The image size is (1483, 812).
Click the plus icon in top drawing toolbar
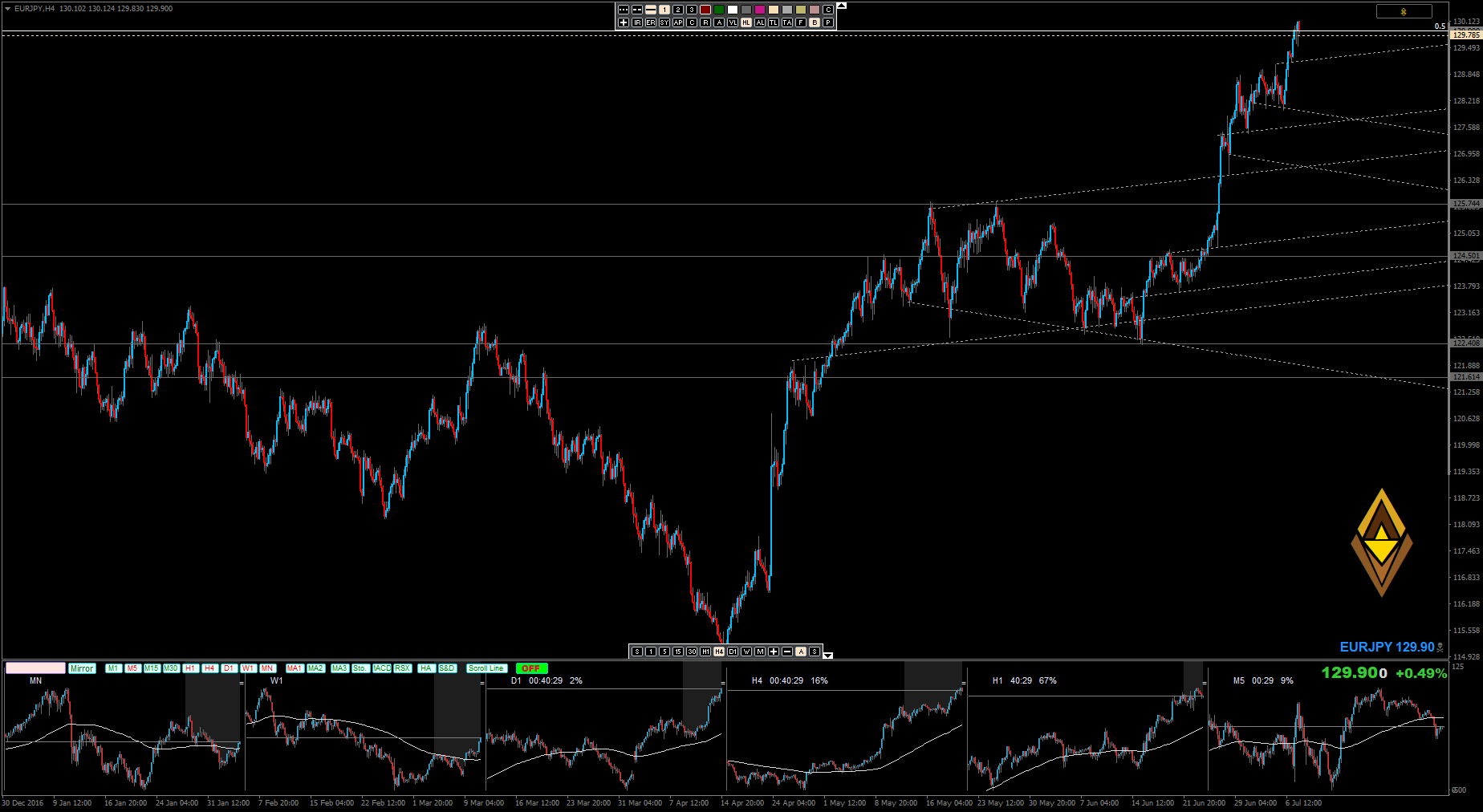point(624,22)
